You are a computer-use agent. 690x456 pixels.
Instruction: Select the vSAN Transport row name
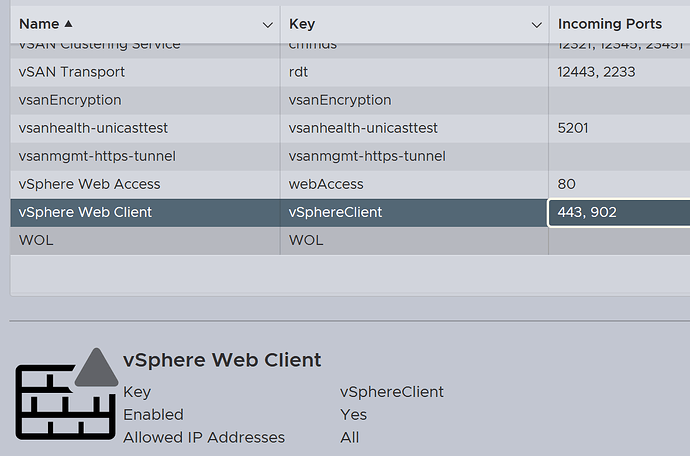[72, 72]
